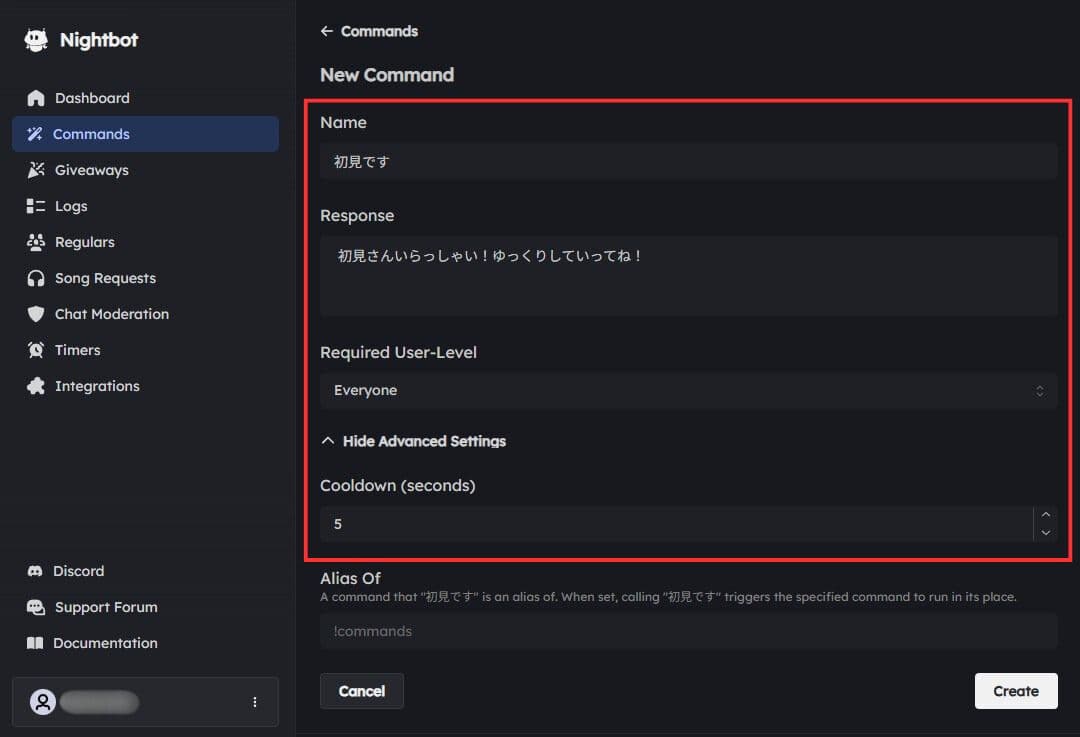This screenshot has height=737, width=1080.
Task: Click the Create button
Action: [x=1016, y=691]
